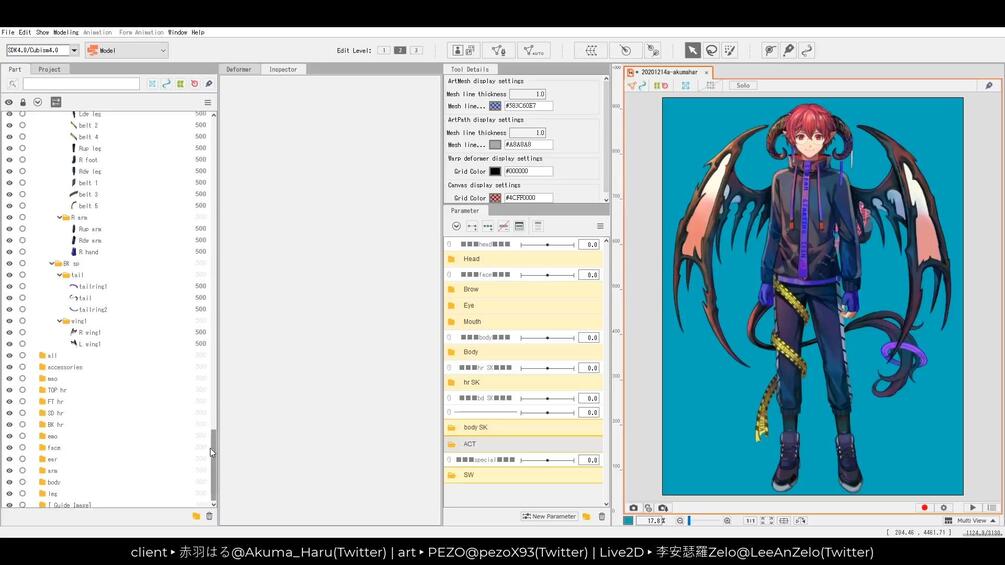
Task: Open the Multi View dropdown
Action: click(x=971, y=521)
